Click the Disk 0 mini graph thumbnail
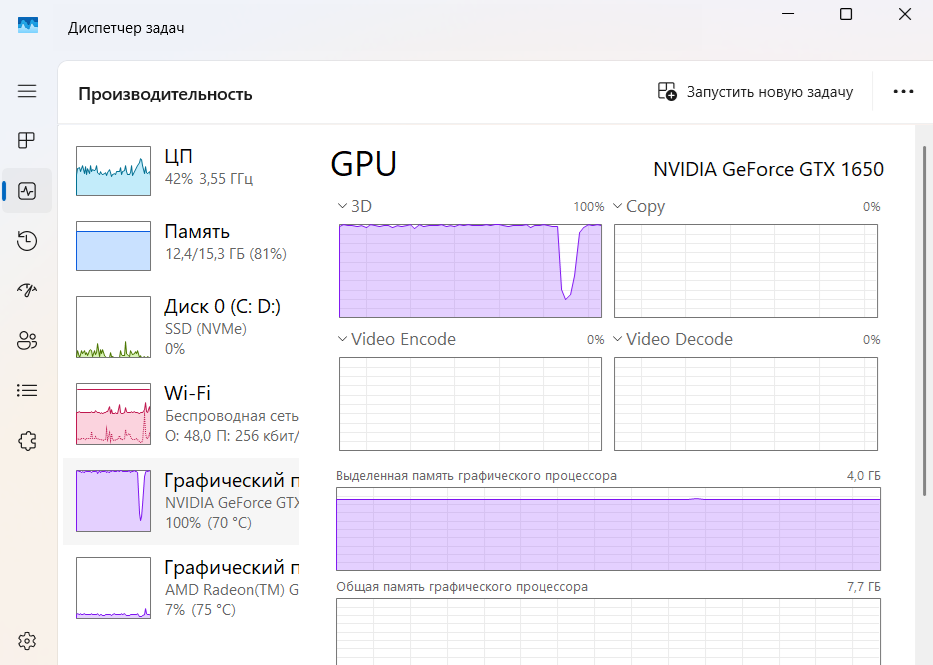This screenshot has height=665, width=933. click(113, 327)
